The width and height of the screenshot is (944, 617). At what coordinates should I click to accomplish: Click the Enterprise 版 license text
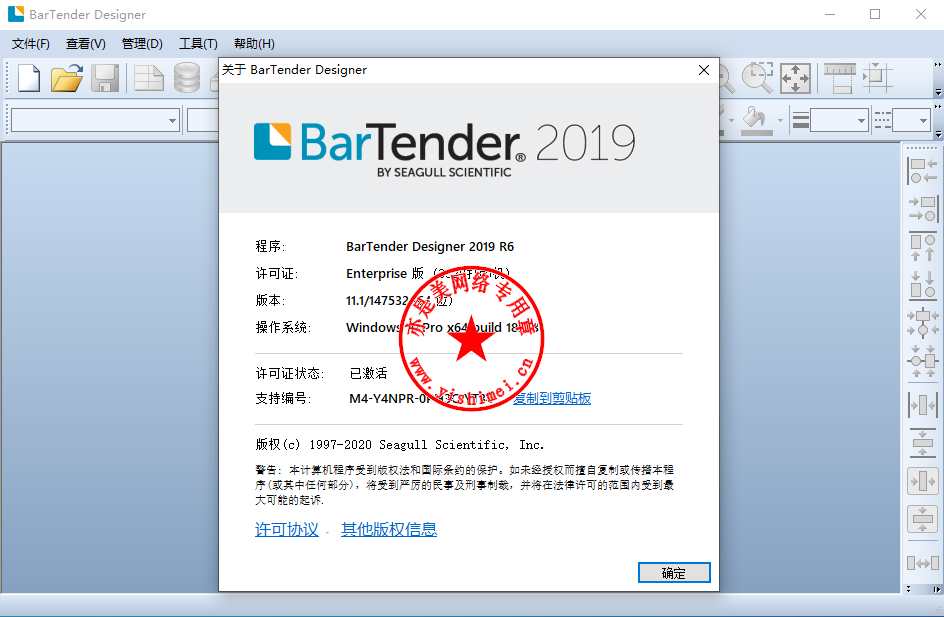(x=385, y=273)
